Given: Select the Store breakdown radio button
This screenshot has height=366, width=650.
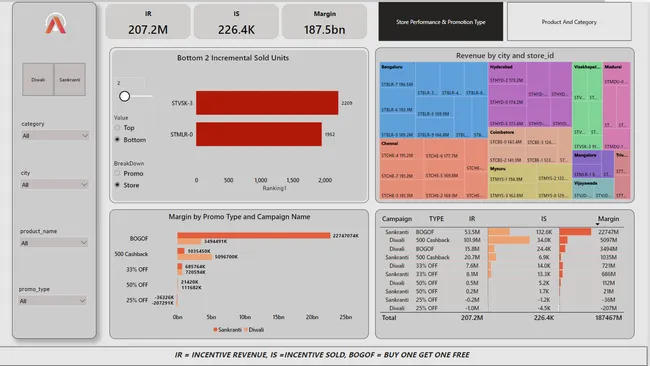Looking at the screenshot, I should pos(117,185).
